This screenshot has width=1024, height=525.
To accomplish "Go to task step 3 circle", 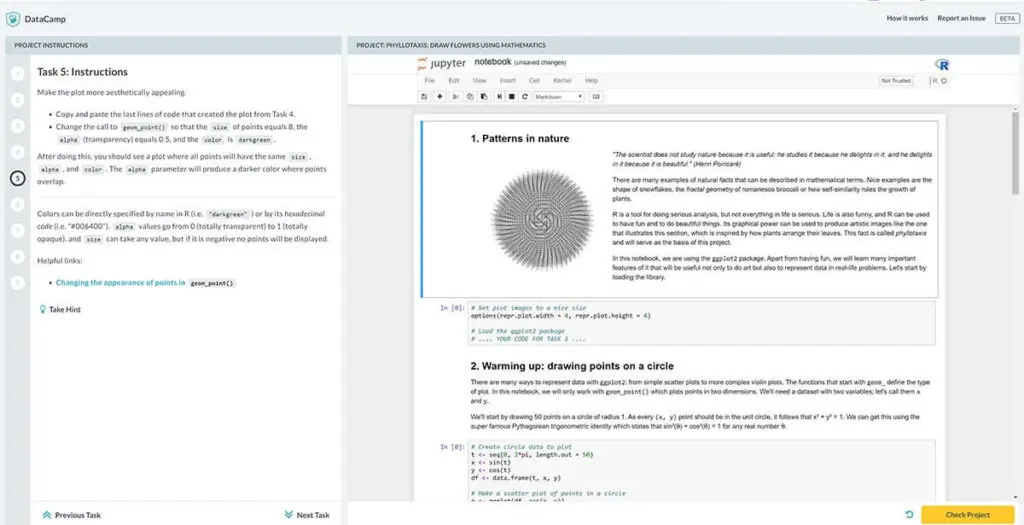I will (x=18, y=125).
